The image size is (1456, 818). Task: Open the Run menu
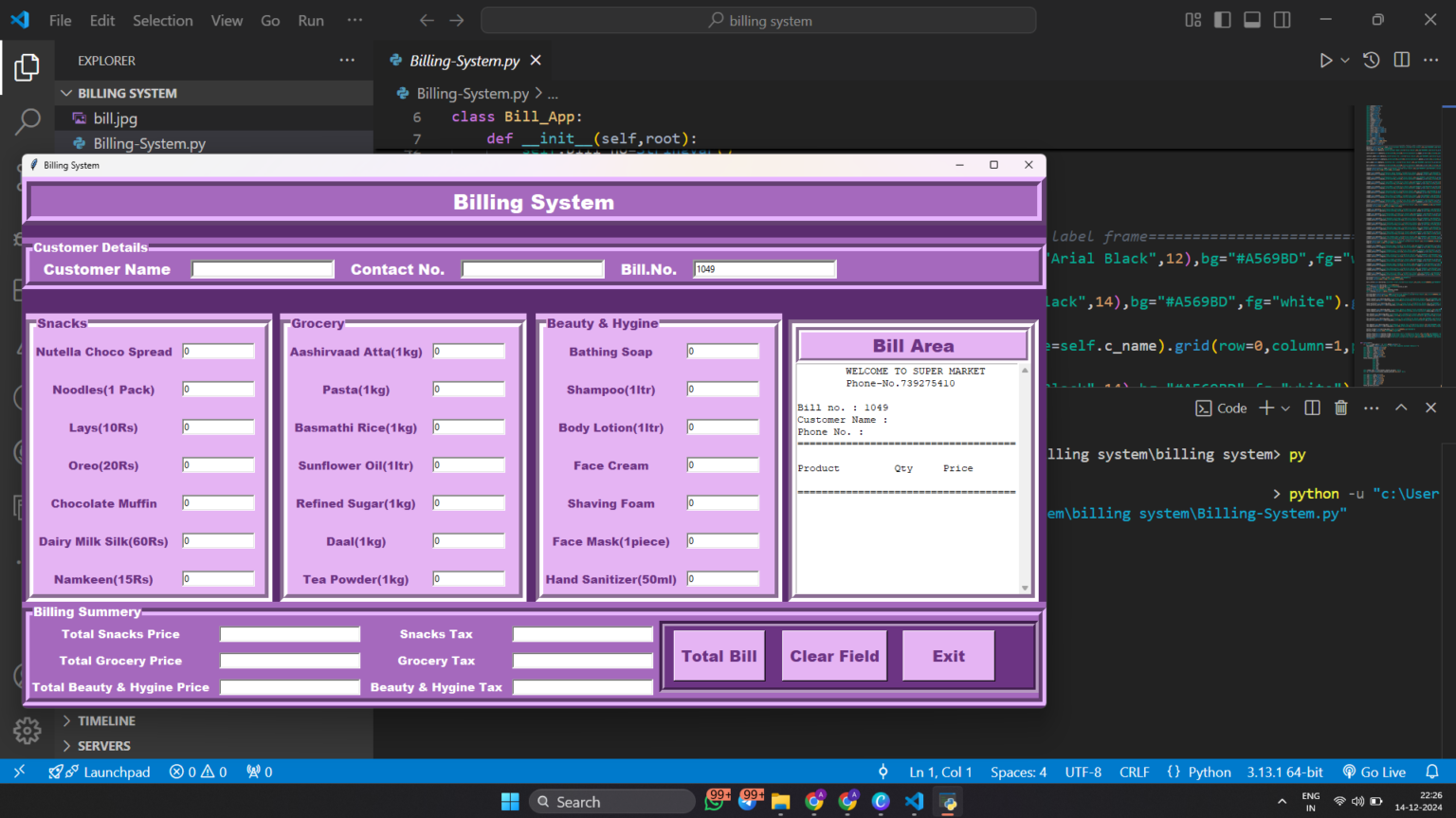(x=310, y=19)
